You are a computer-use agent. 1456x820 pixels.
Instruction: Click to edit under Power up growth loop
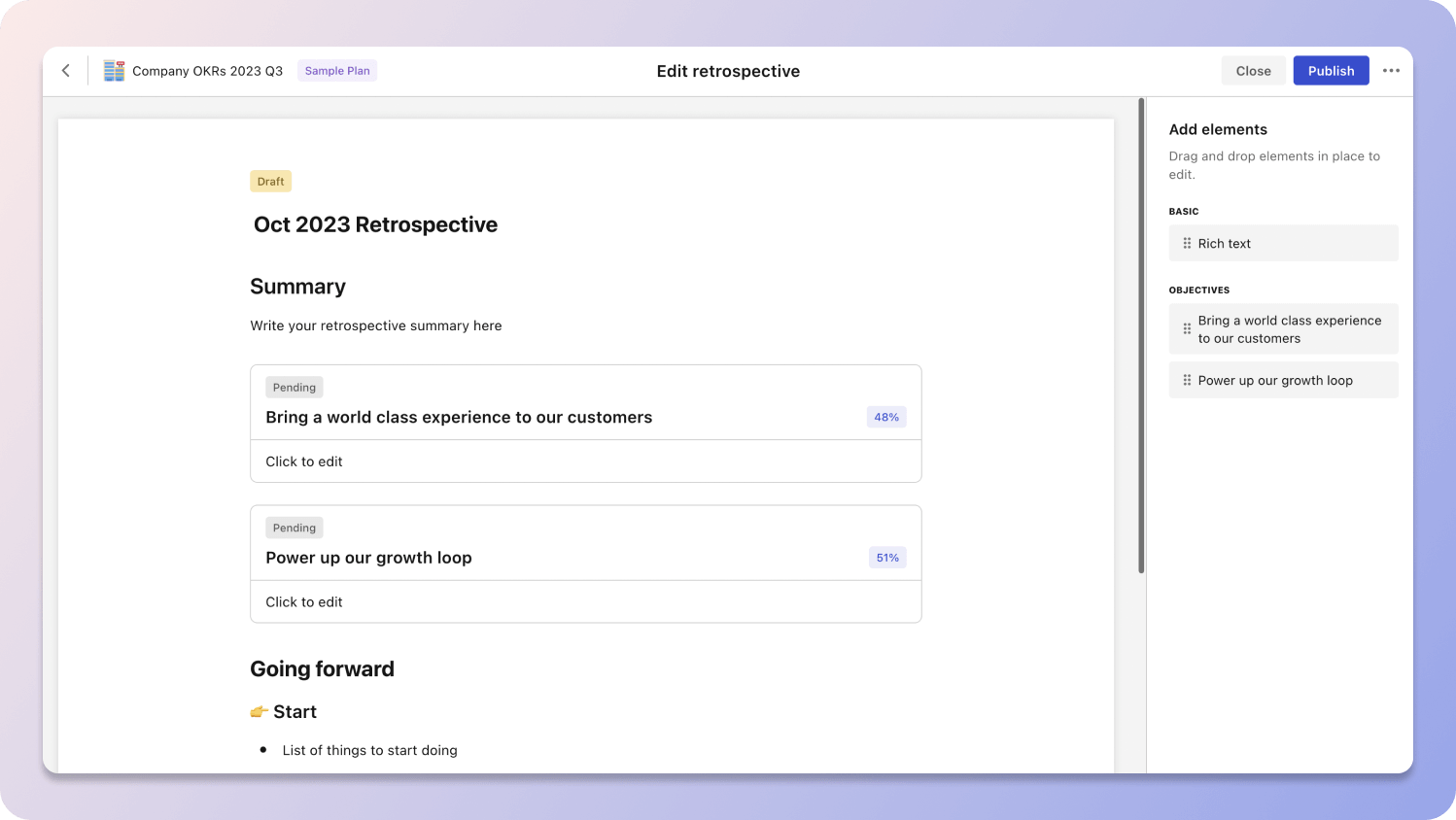304,602
